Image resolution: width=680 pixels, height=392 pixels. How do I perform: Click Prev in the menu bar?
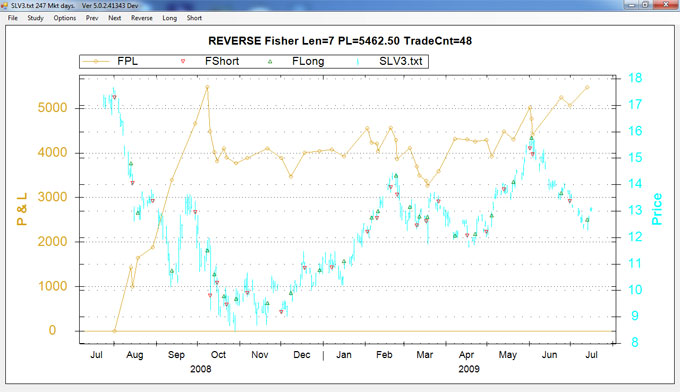tap(92, 18)
